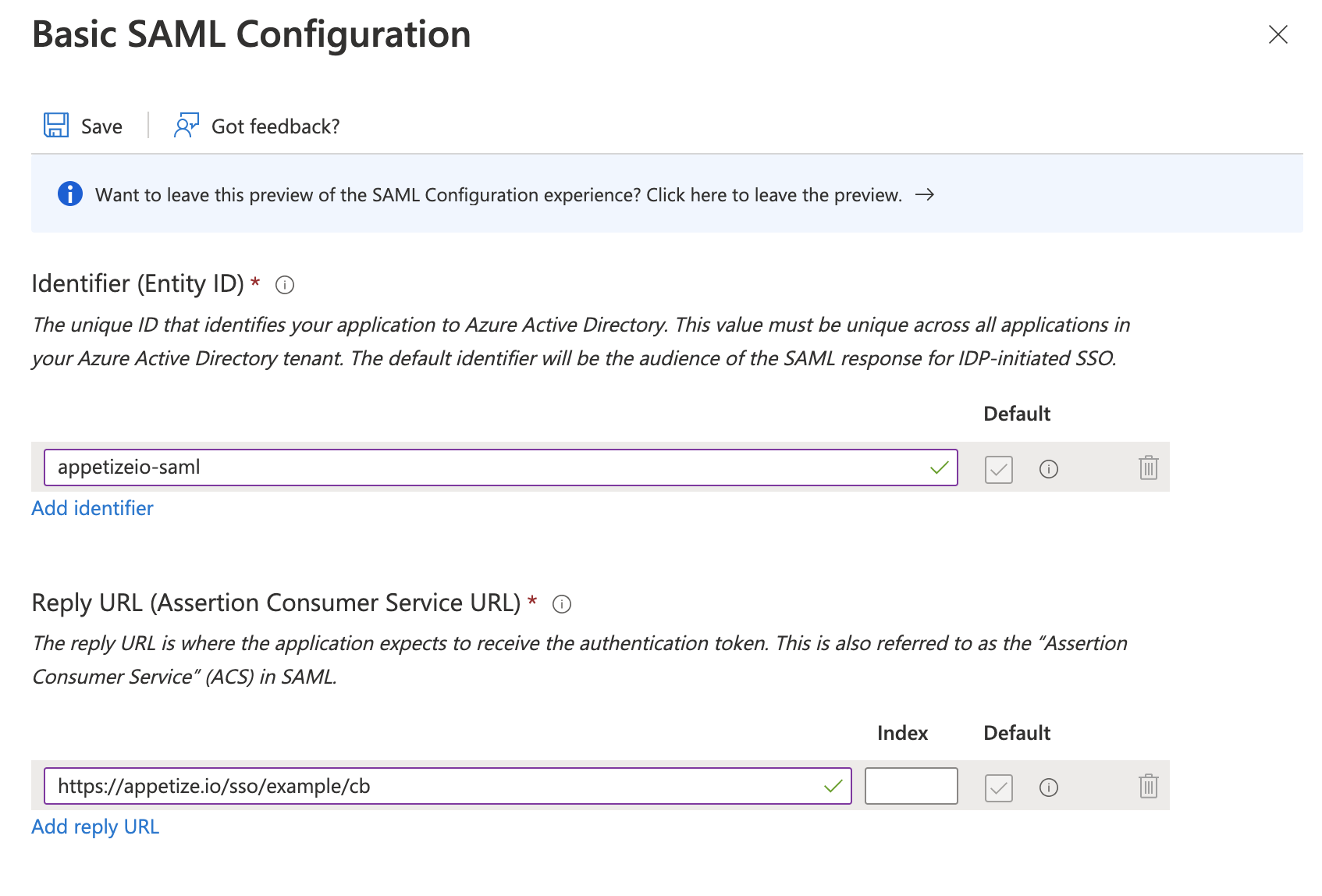1322x896 pixels.
Task: Click the blue info icon in preview banner
Action: click(70, 194)
